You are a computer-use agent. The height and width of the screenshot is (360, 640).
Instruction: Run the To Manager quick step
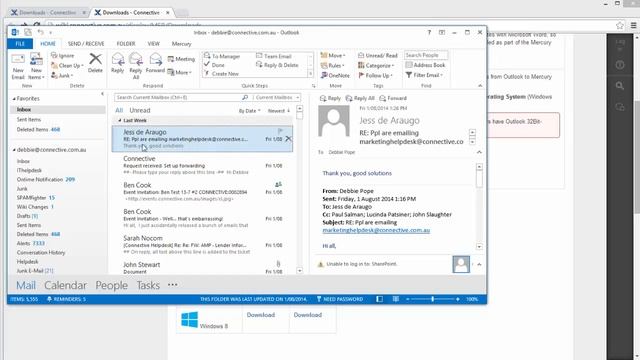(222, 56)
